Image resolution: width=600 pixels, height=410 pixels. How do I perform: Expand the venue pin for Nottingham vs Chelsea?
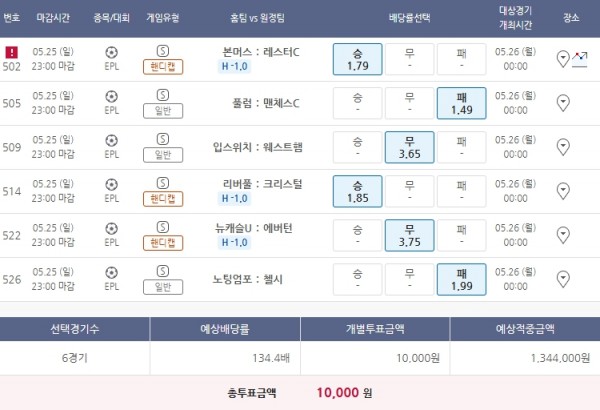tap(563, 277)
